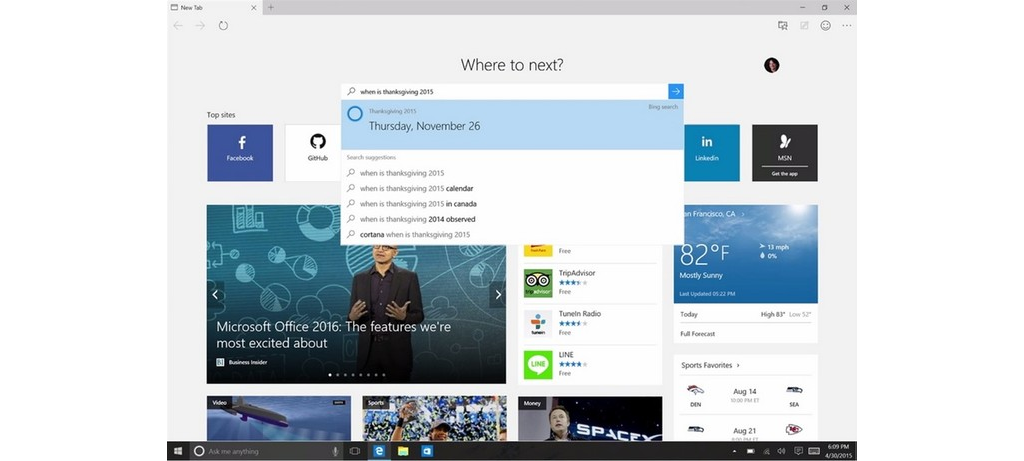Submit search with blue arrow button
This screenshot has height=461, width=1024.
[676, 91]
